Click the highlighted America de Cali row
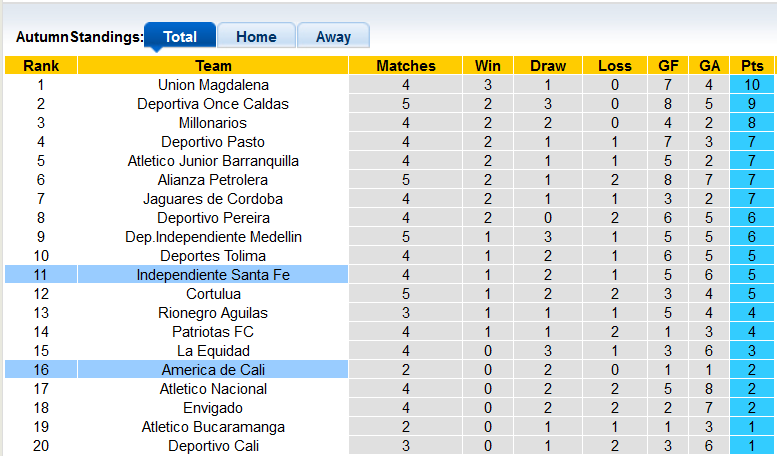The image size is (777, 456). pyautogui.click(x=213, y=370)
